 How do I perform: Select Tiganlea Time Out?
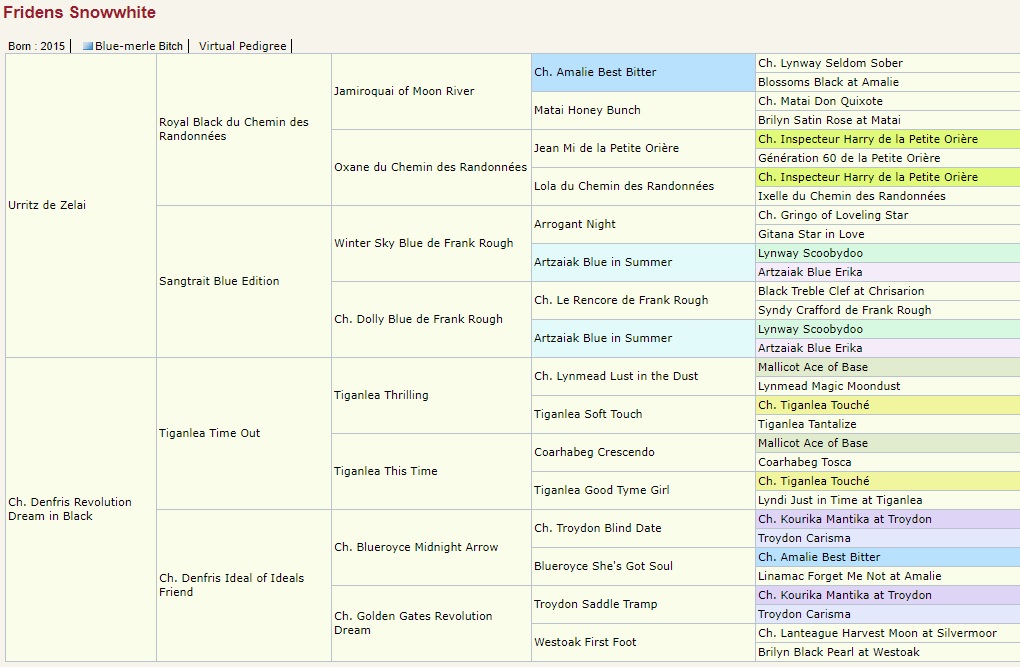tap(209, 433)
